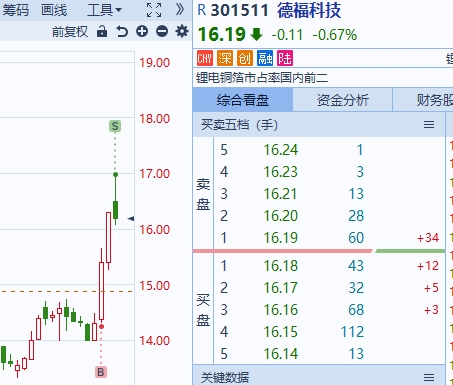
Task: Select buy level 4 price 16.15
Action: click(281, 332)
